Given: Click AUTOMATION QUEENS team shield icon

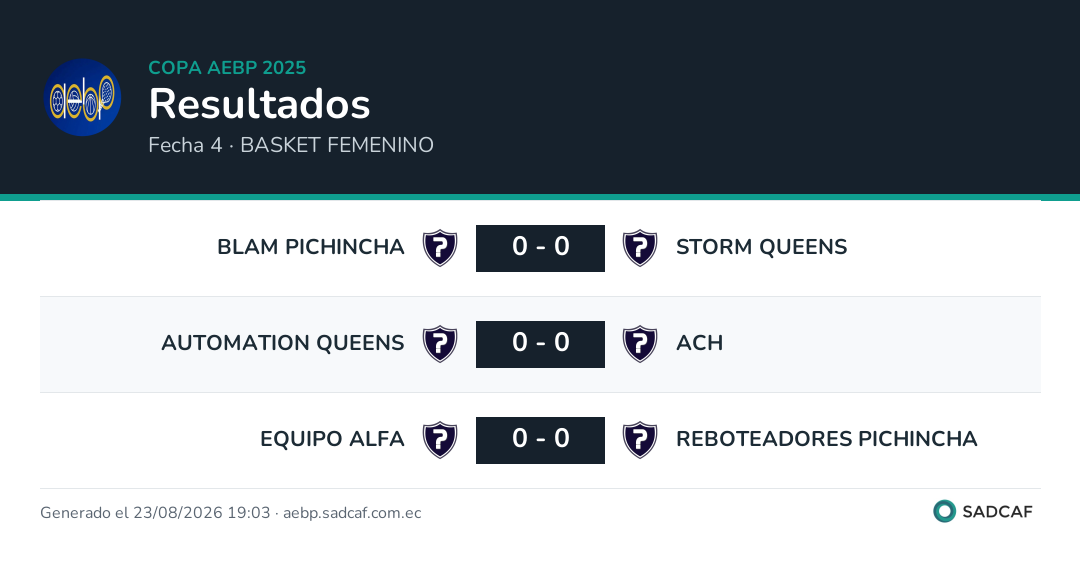Looking at the screenshot, I should (440, 344).
